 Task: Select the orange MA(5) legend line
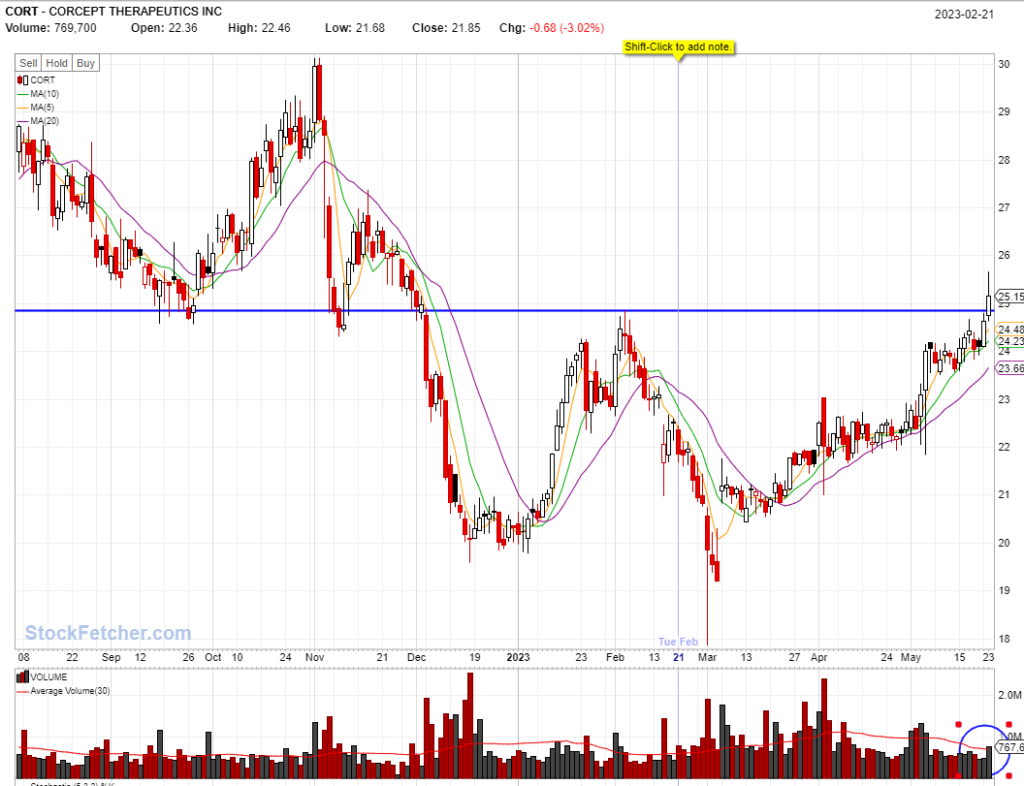pos(23,108)
